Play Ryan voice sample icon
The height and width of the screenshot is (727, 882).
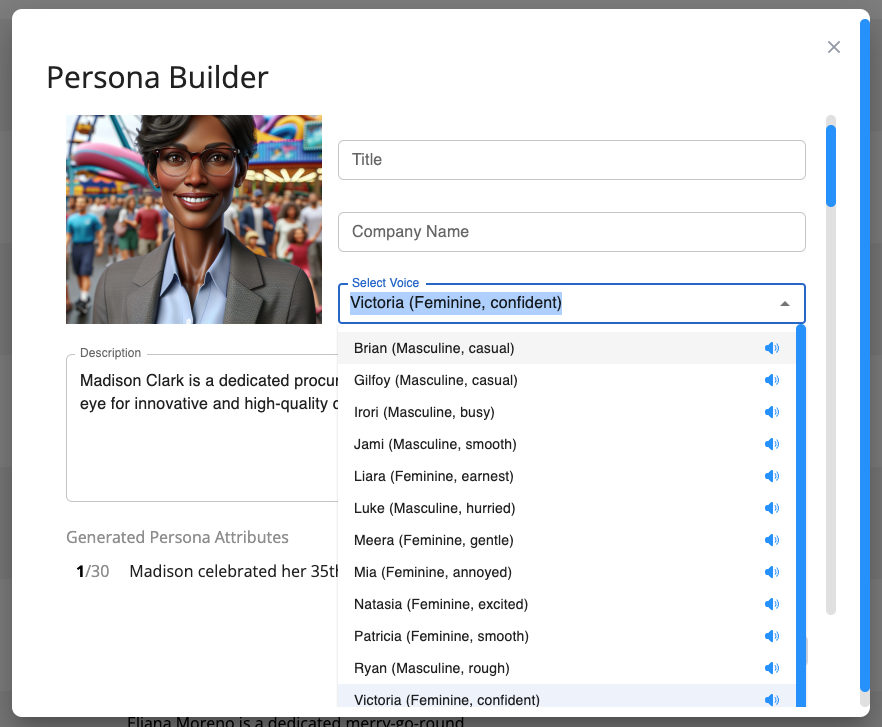click(771, 669)
